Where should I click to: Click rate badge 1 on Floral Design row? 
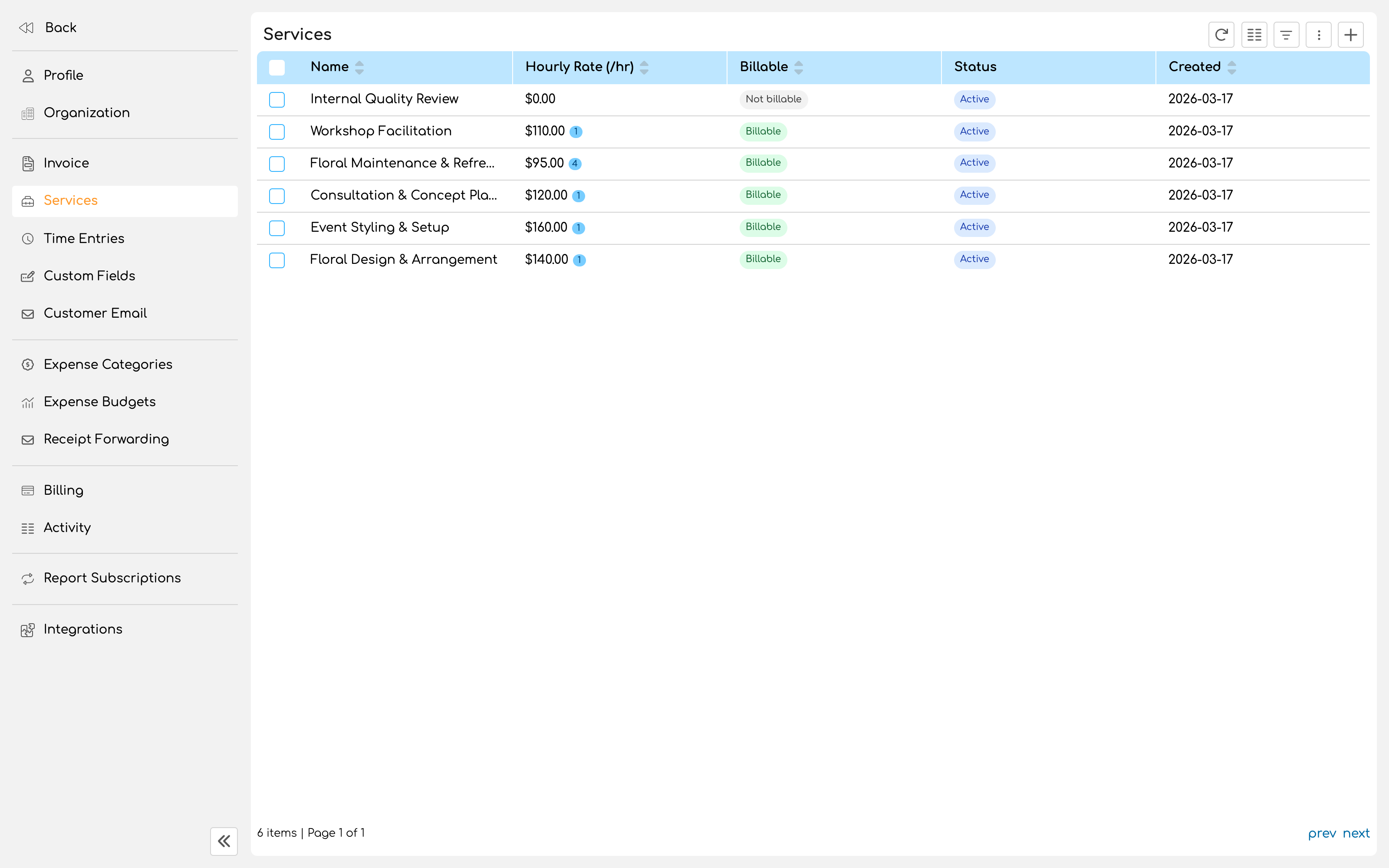click(x=579, y=260)
